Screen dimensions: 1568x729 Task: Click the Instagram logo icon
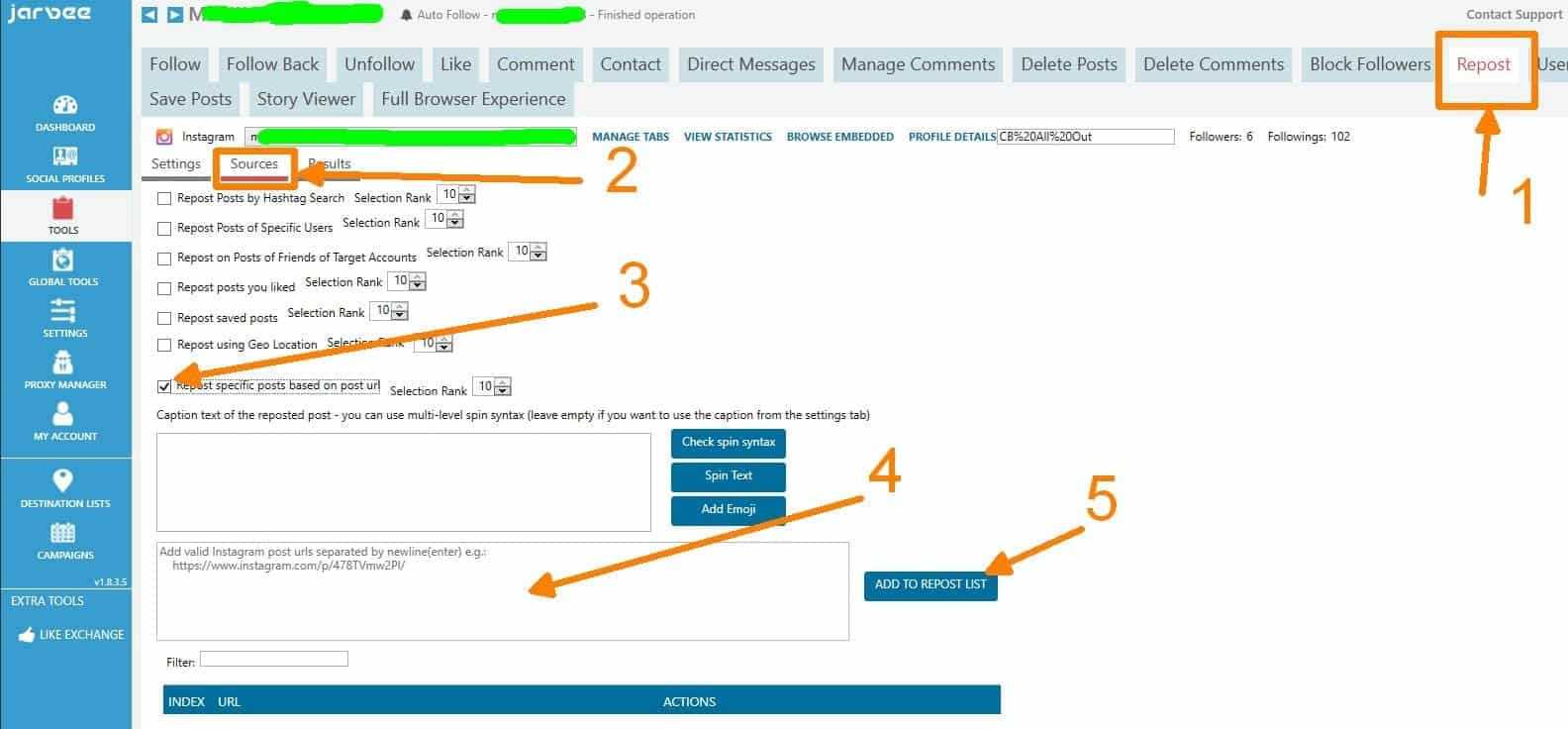point(164,137)
